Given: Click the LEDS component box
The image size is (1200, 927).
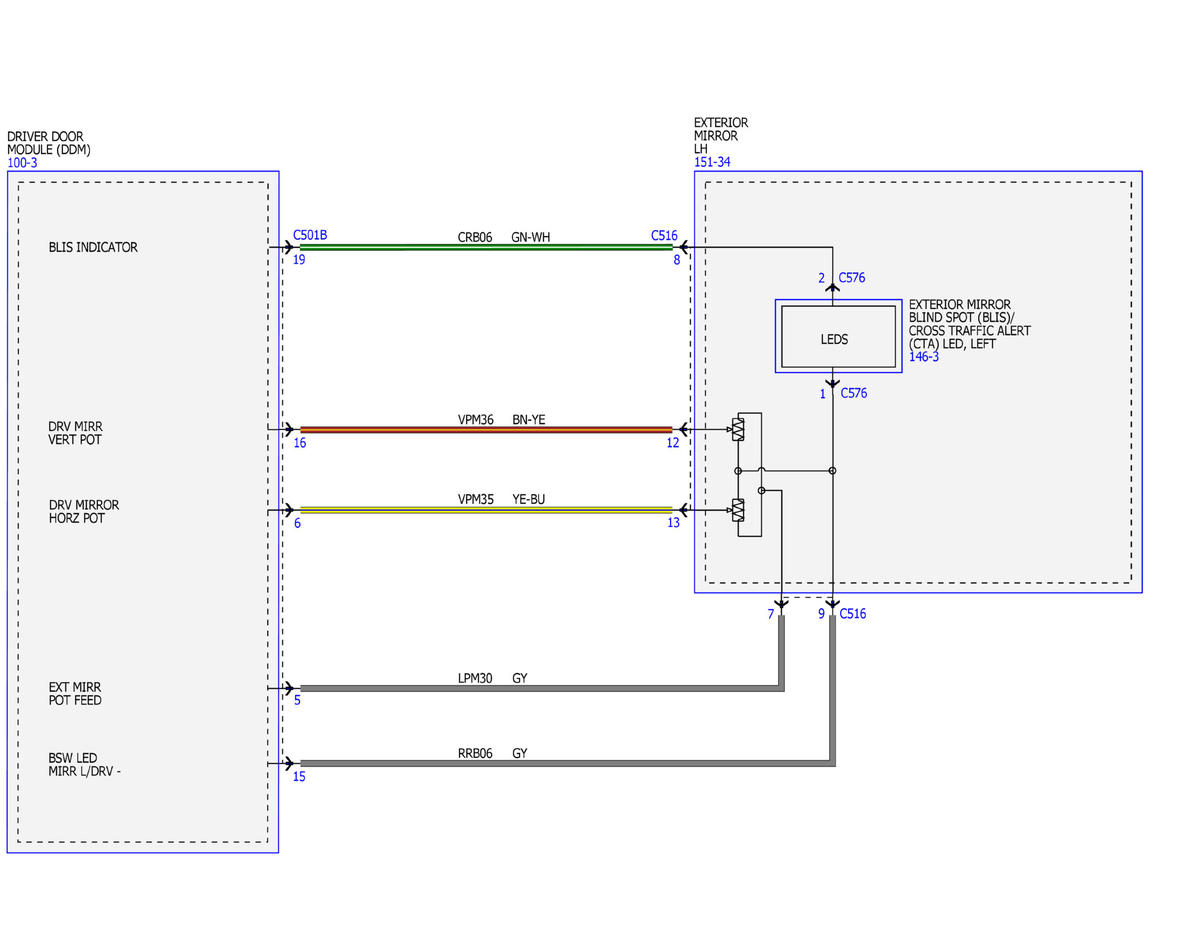Looking at the screenshot, I should pyautogui.click(x=838, y=337).
